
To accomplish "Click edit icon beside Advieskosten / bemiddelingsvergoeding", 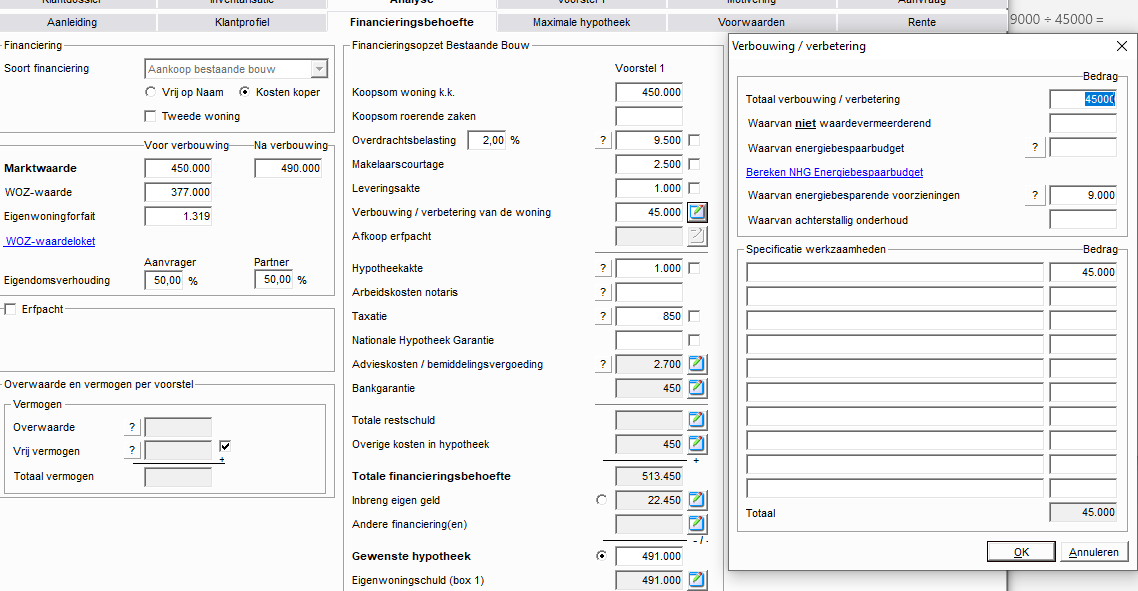I will [x=697, y=364].
